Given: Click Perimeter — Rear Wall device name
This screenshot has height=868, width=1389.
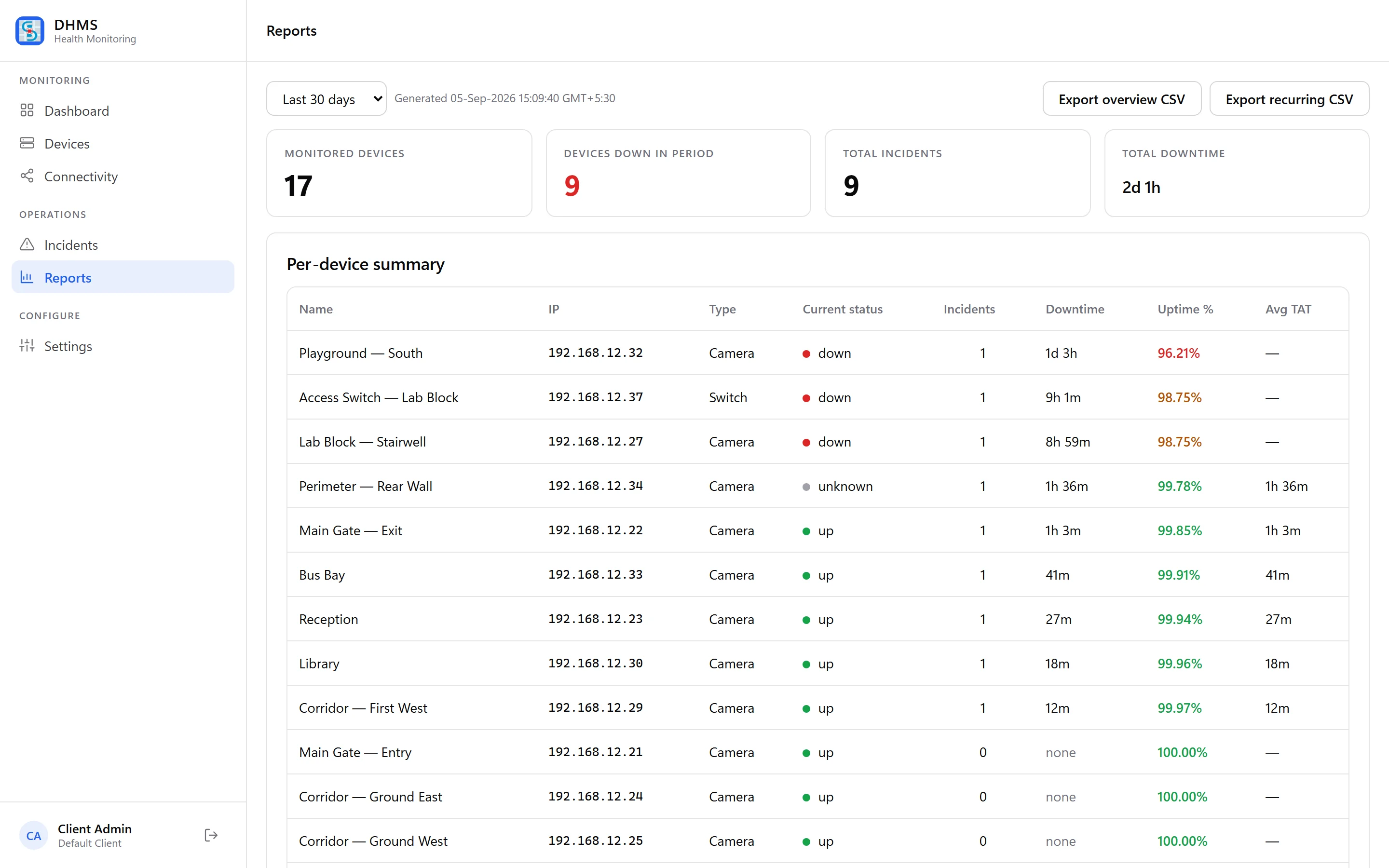Looking at the screenshot, I should tap(365, 486).
